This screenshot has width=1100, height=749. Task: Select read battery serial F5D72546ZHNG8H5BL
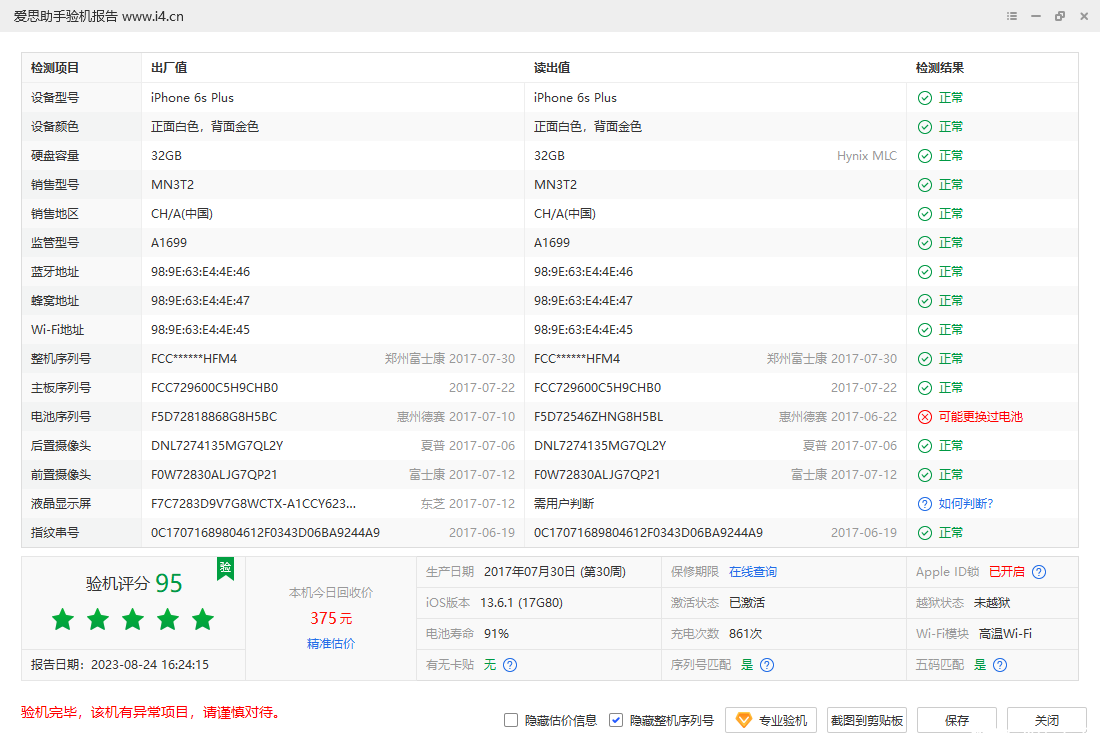pos(598,417)
